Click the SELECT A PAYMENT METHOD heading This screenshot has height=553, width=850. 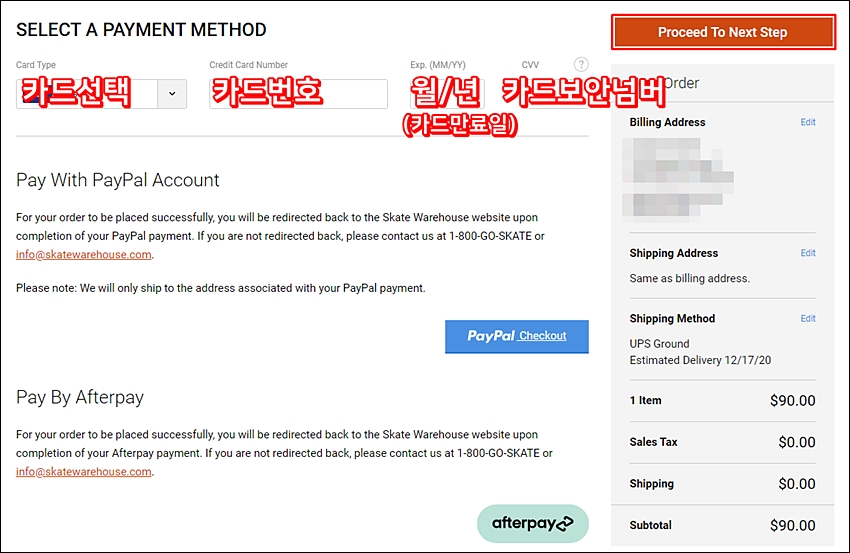click(141, 30)
